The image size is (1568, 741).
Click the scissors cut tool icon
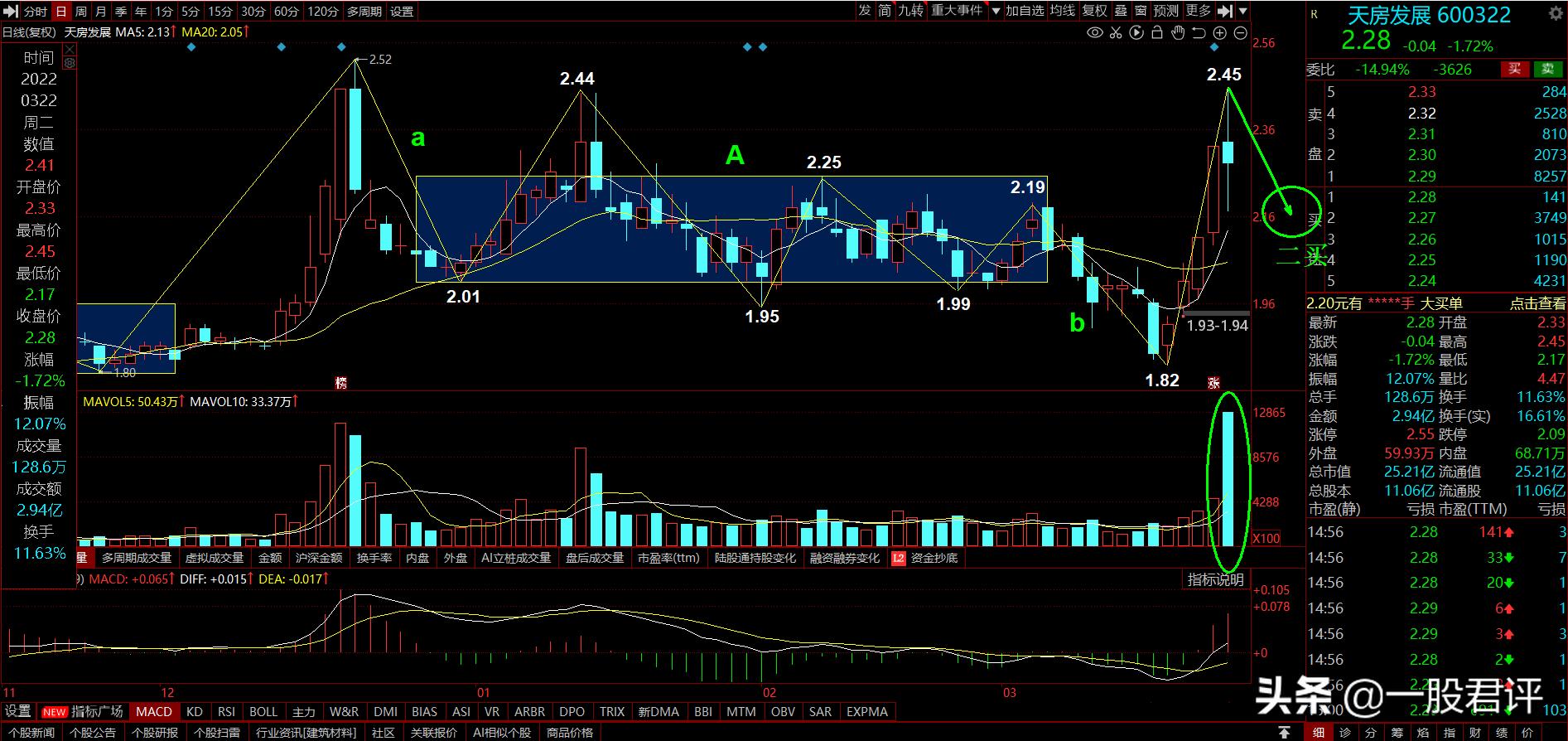pos(1116,33)
